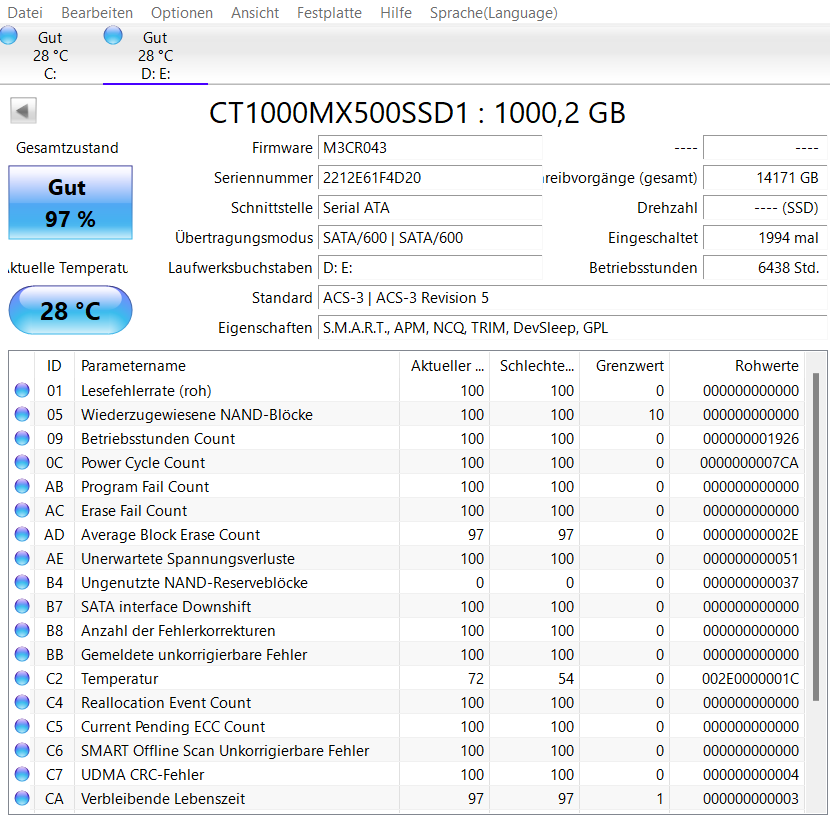Select the D: E: drive tab
The image size is (830, 818).
(155, 55)
